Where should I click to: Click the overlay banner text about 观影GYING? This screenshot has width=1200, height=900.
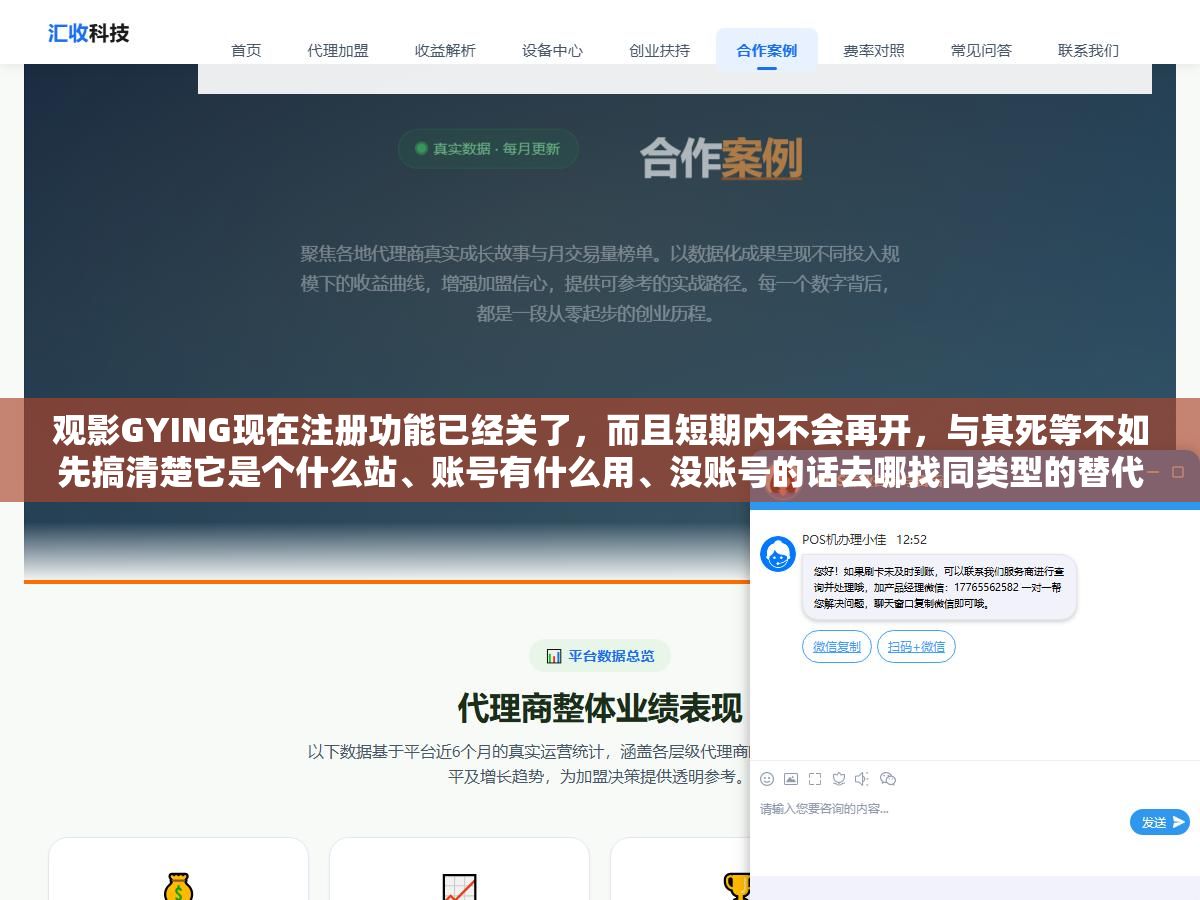click(600, 451)
